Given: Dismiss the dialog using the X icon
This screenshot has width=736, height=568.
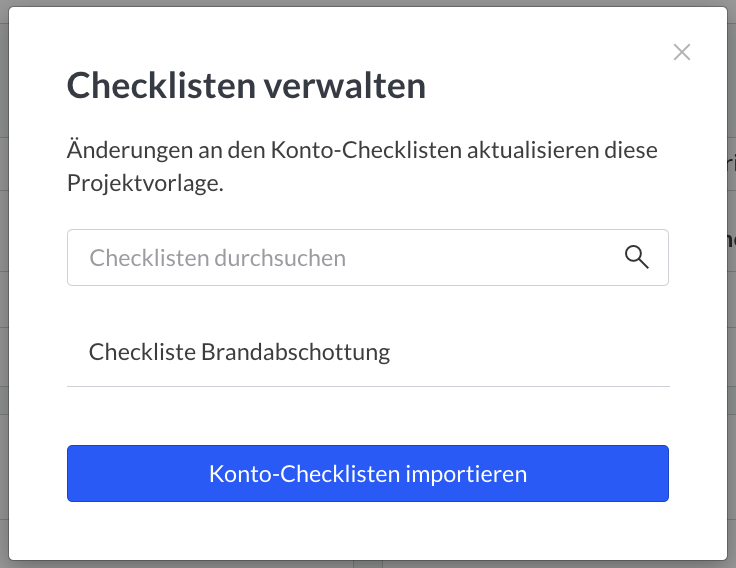Looking at the screenshot, I should (682, 52).
